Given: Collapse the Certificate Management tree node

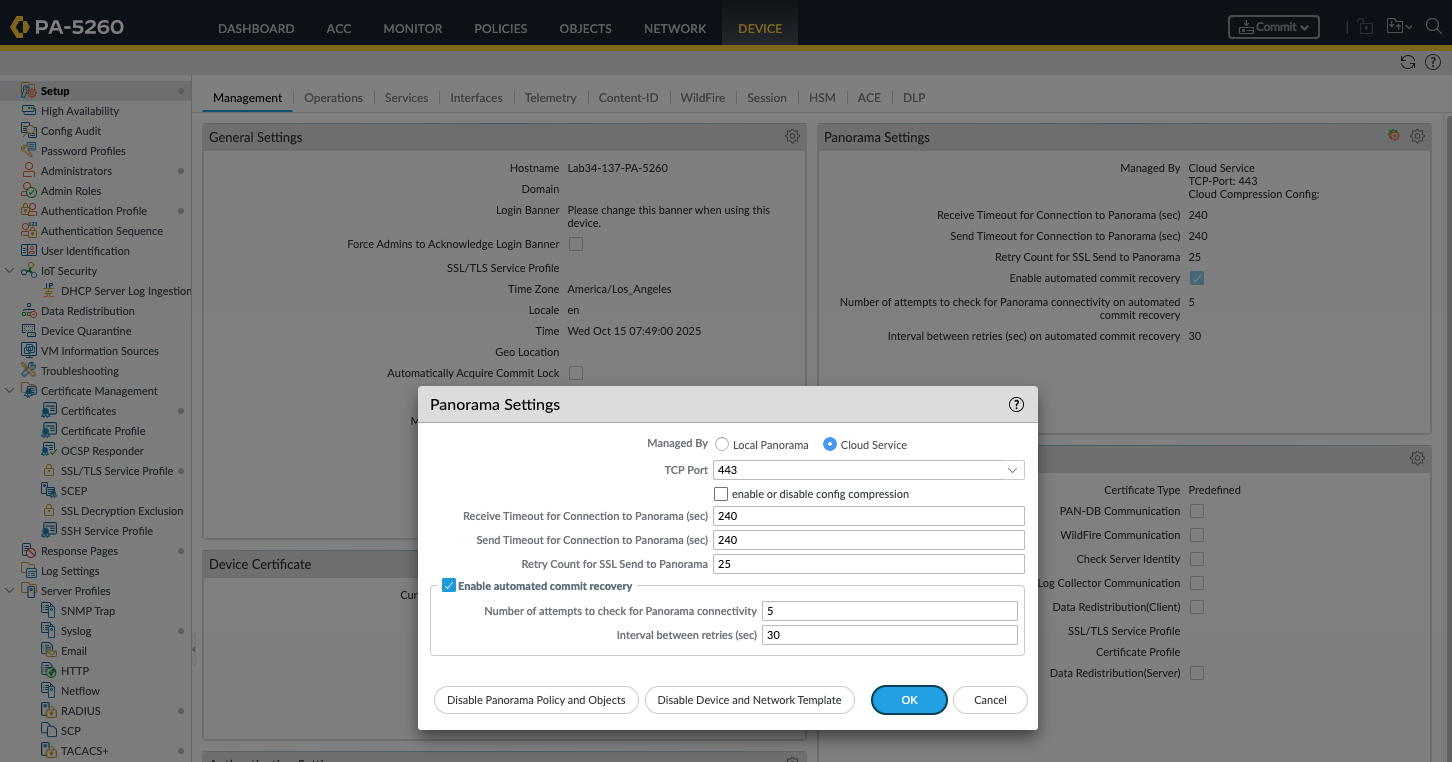Looking at the screenshot, I should pyautogui.click(x=10, y=391).
